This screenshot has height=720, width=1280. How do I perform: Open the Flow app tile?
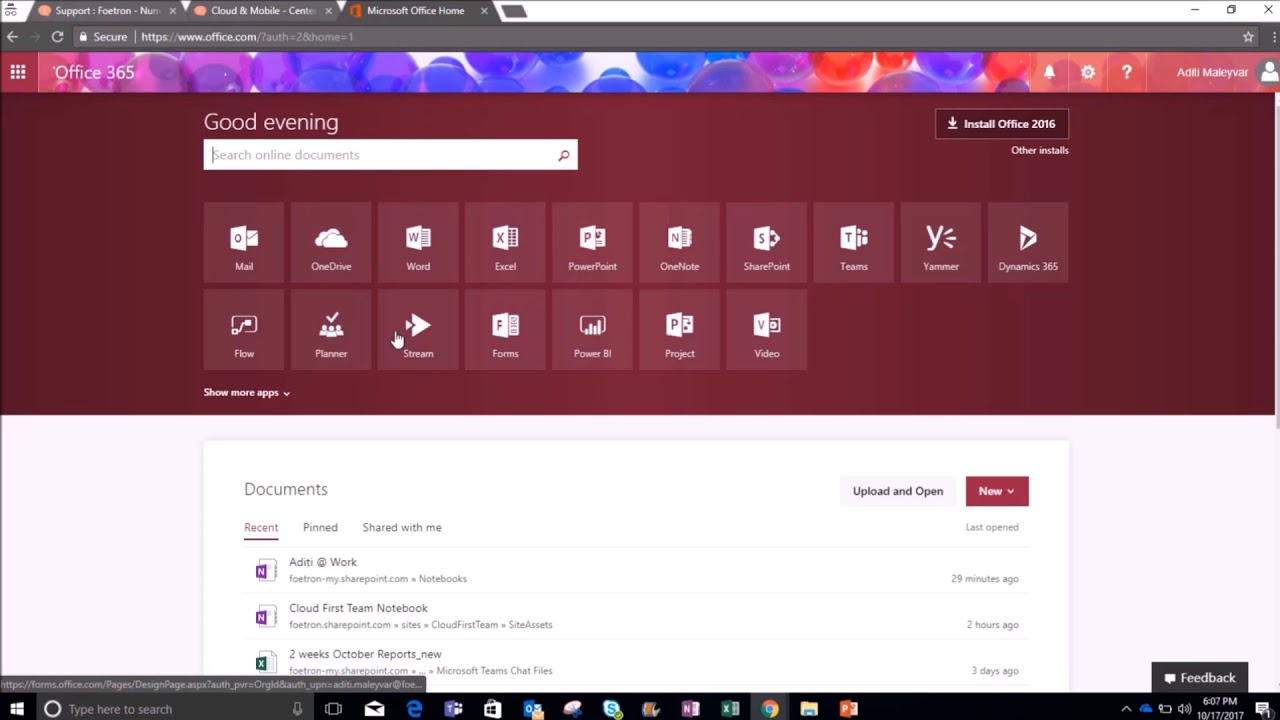tap(244, 330)
